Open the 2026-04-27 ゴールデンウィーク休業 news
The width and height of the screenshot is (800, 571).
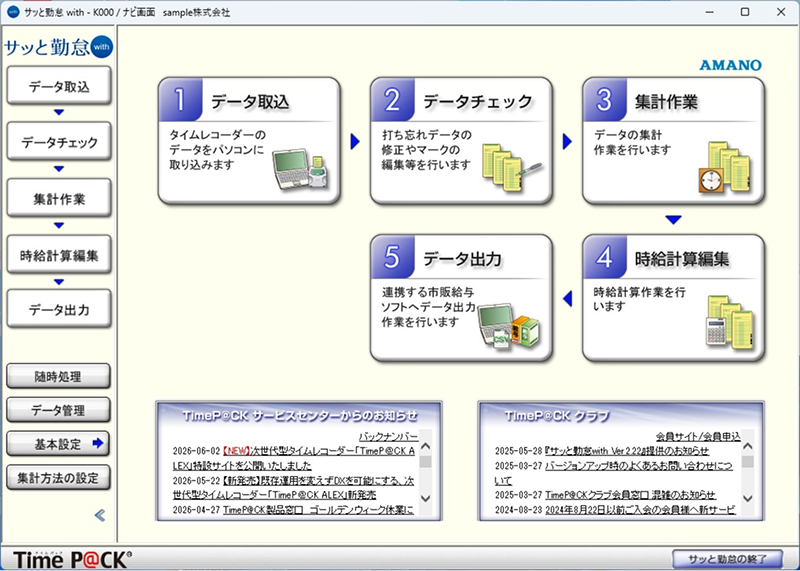[x=318, y=510]
